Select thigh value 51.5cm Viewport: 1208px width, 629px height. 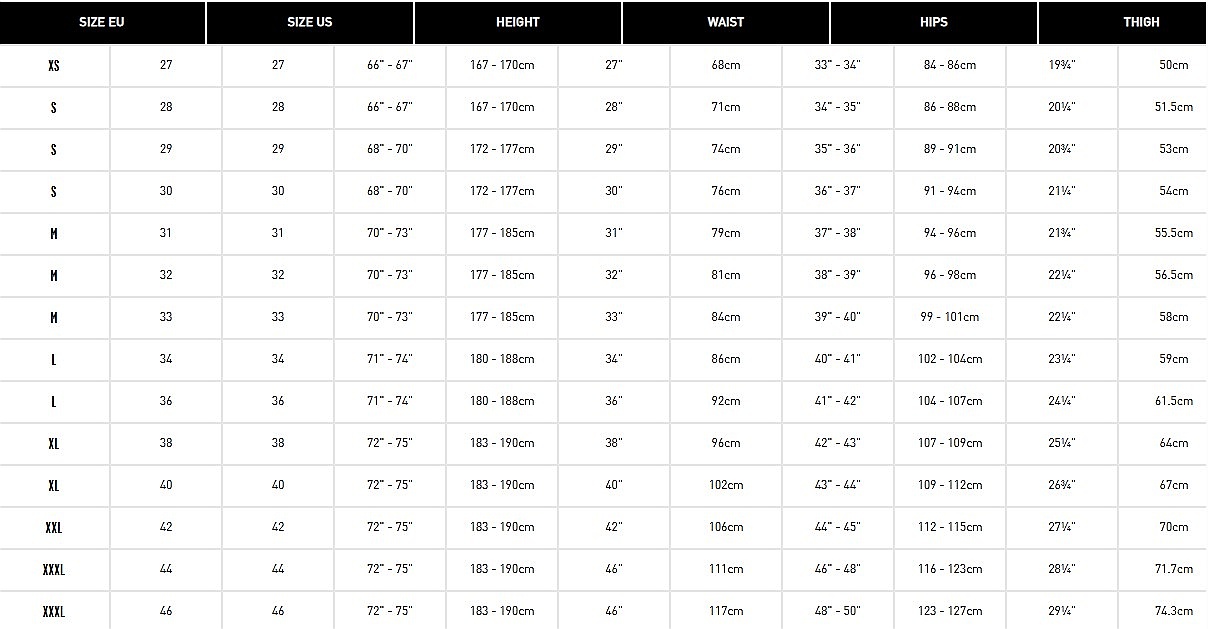point(1174,107)
